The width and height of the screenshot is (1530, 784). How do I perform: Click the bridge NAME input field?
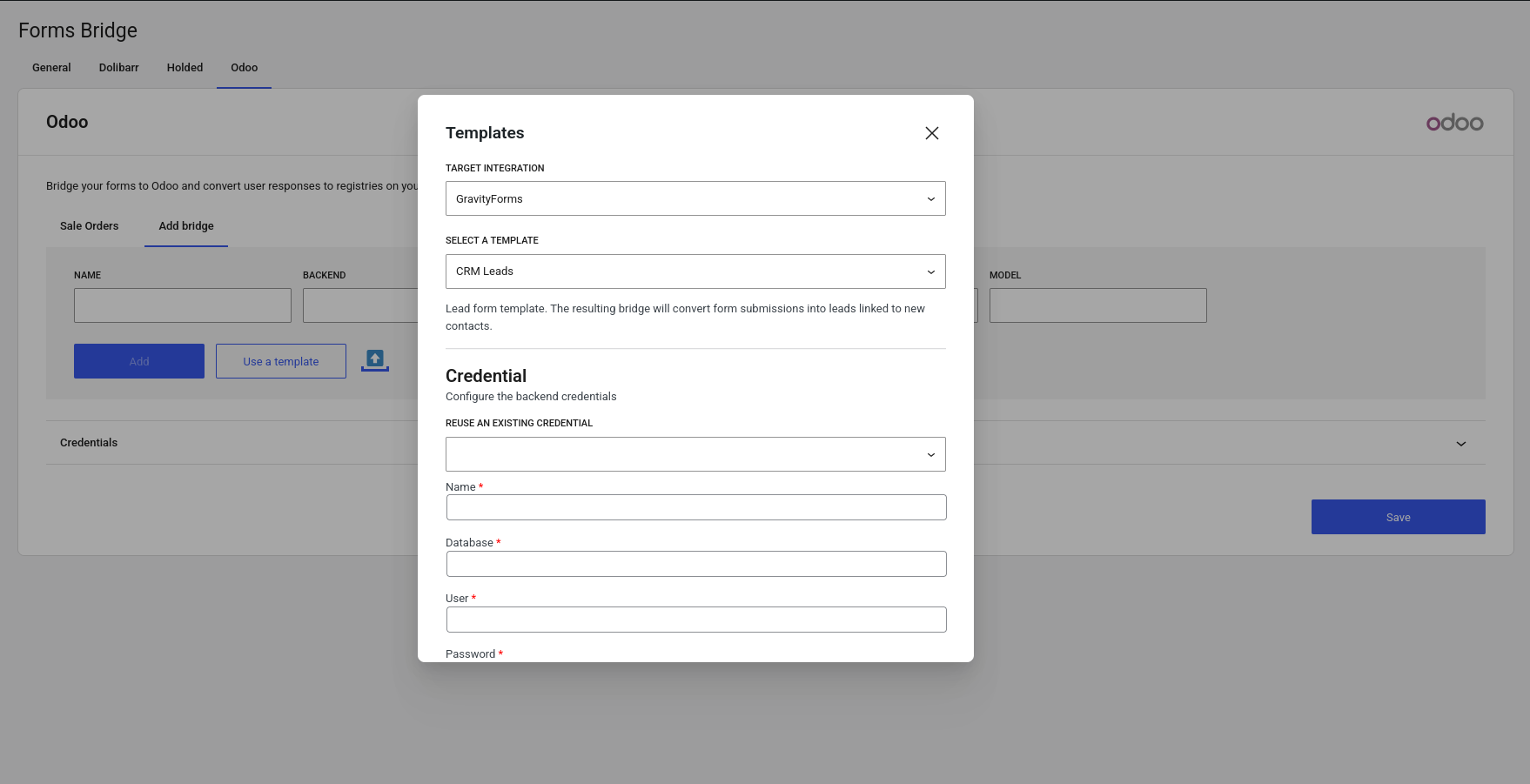click(183, 305)
